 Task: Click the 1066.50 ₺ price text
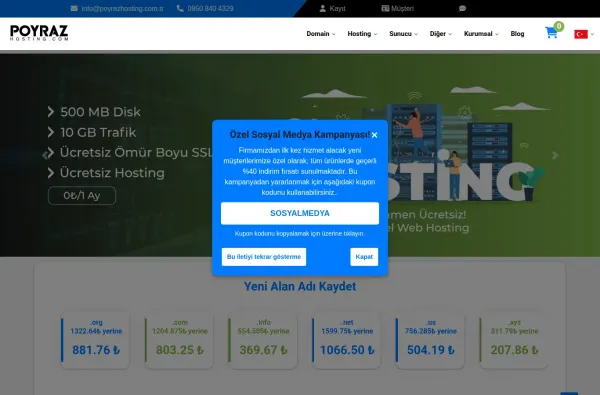pyautogui.click(x=347, y=350)
